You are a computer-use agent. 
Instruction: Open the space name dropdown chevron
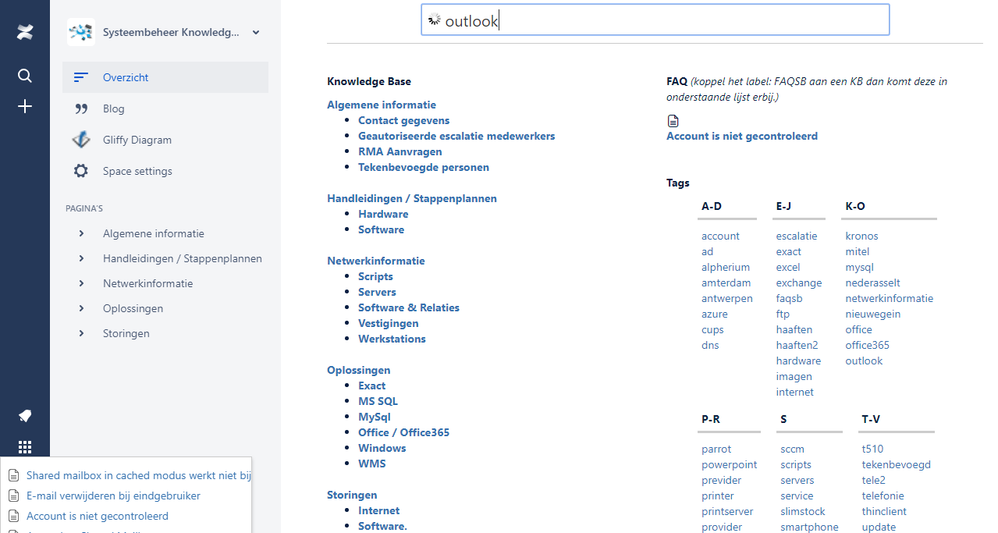click(x=256, y=32)
